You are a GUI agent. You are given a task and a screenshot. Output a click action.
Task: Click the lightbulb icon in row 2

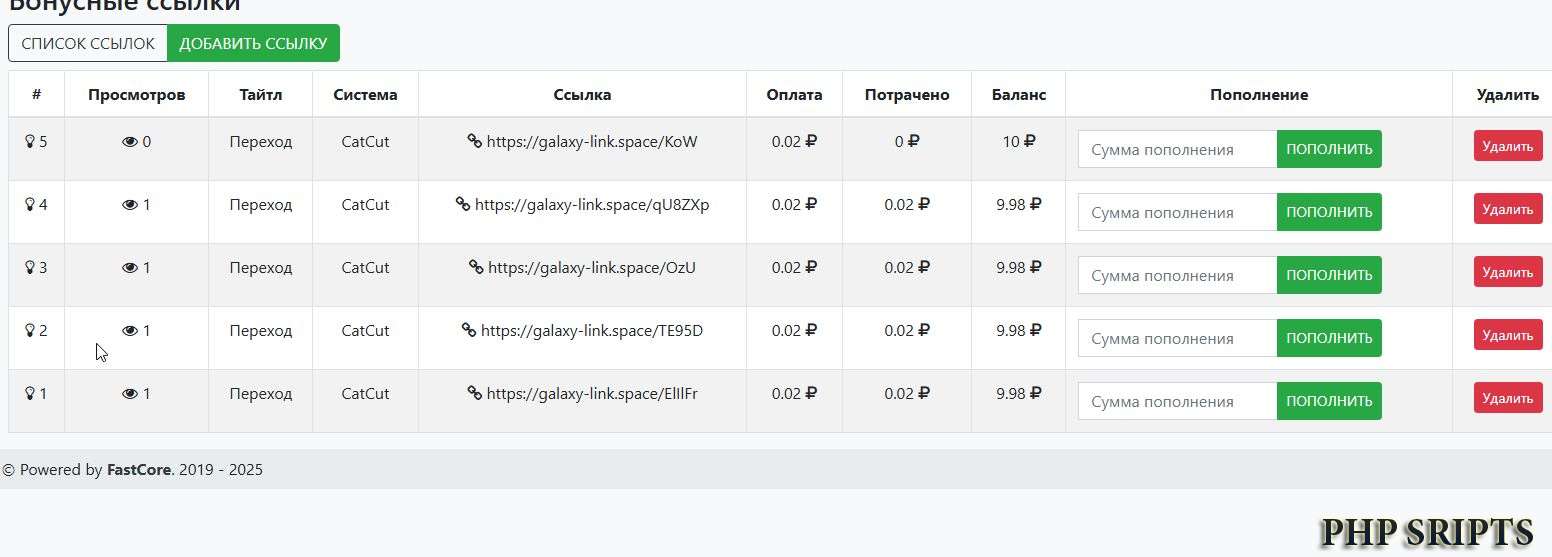pyautogui.click(x=29, y=331)
